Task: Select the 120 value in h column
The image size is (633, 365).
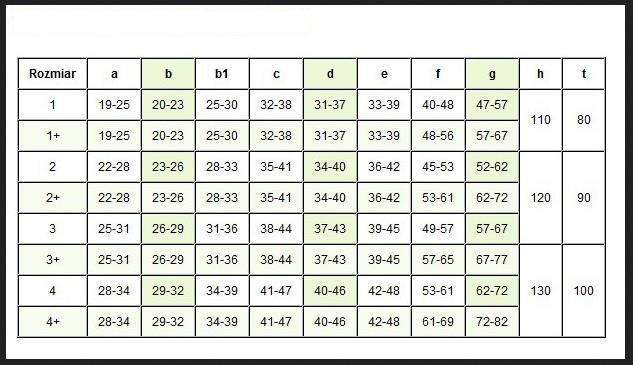Action: [x=541, y=198]
